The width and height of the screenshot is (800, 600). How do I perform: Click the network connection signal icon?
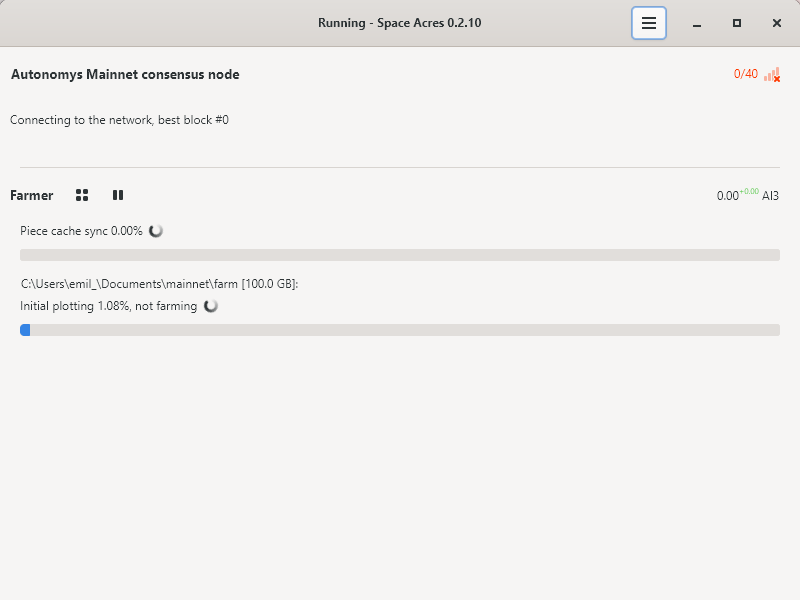[x=772, y=75]
